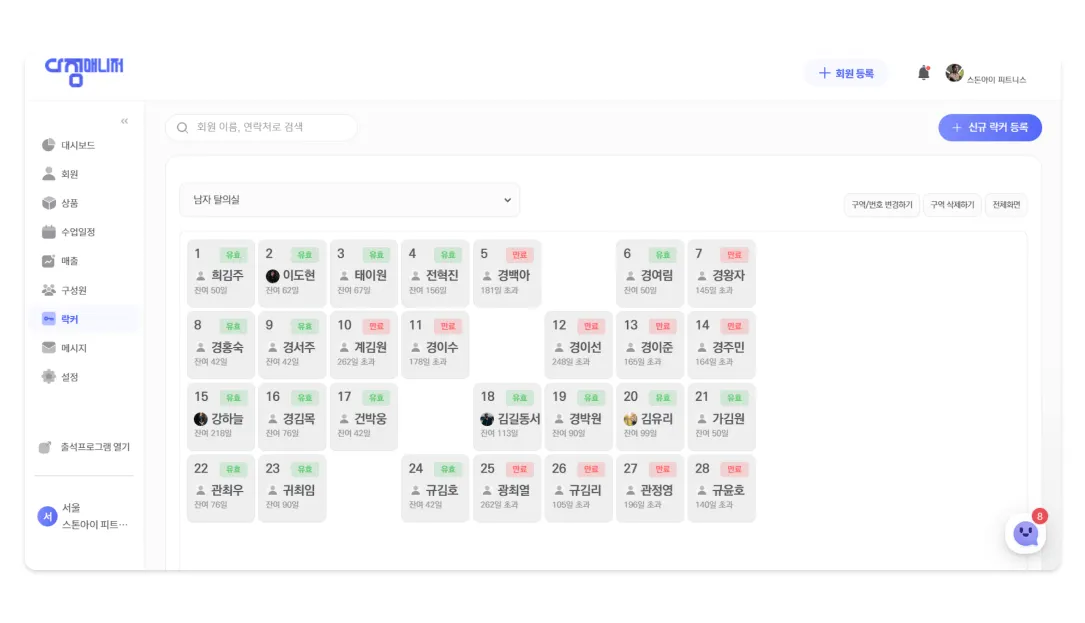Open locker 8 card for 경홍숙

pos(221,345)
